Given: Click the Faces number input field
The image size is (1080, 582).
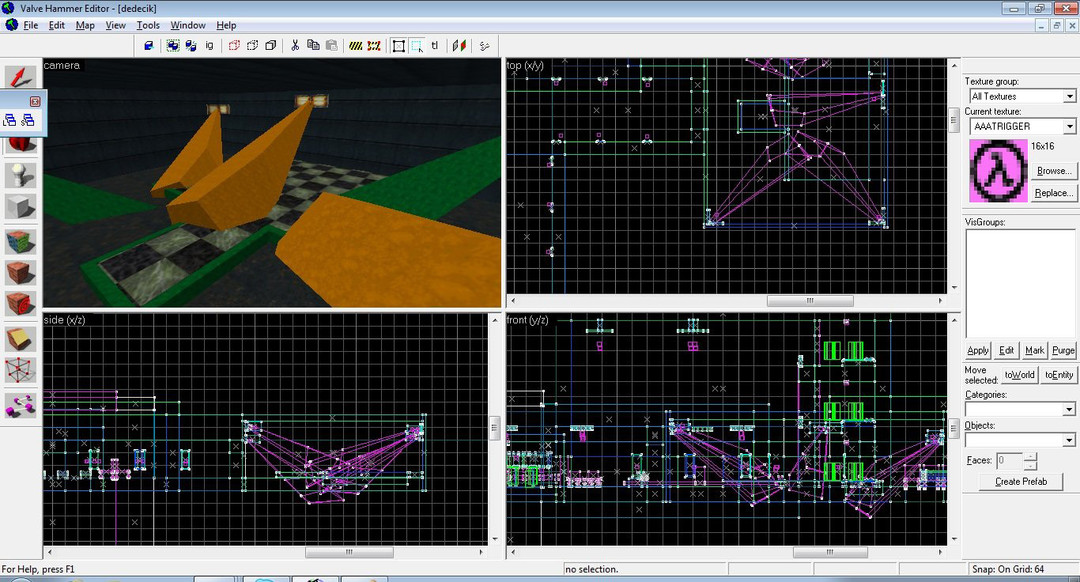Looking at the screenshot, I should click(1010, 460).
